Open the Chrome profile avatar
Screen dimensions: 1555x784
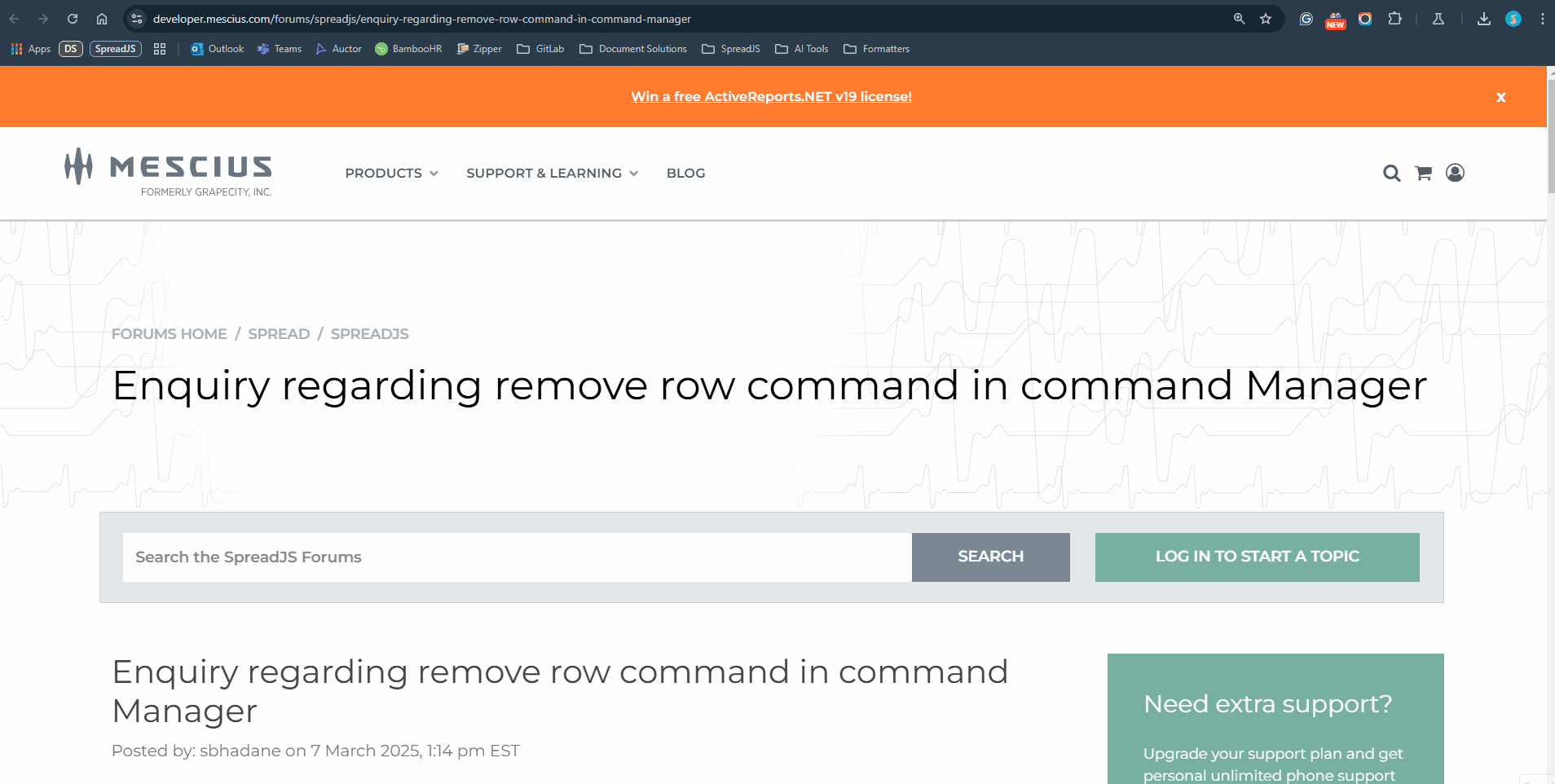1513,19
